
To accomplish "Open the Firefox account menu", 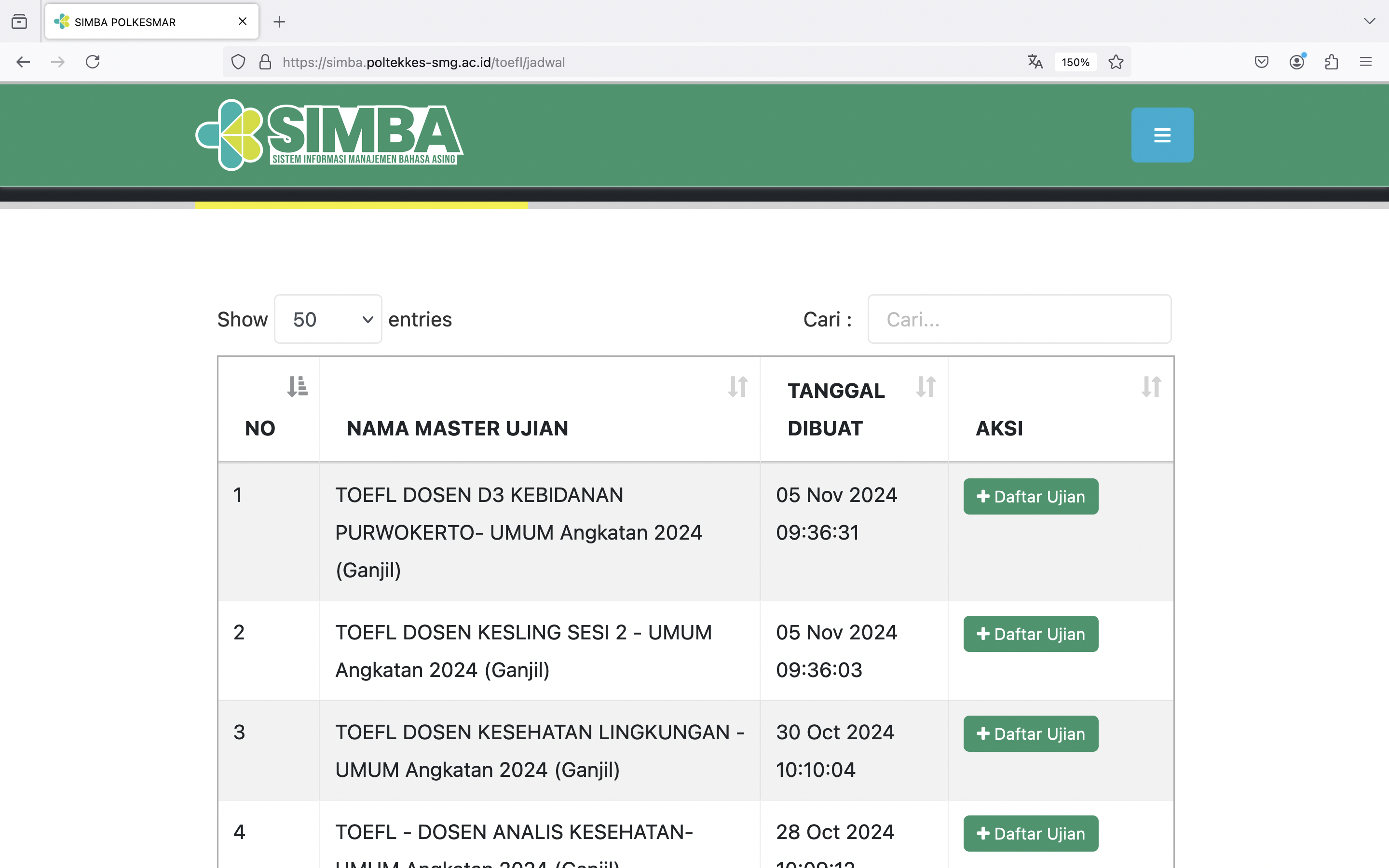I will point(1297,62).
